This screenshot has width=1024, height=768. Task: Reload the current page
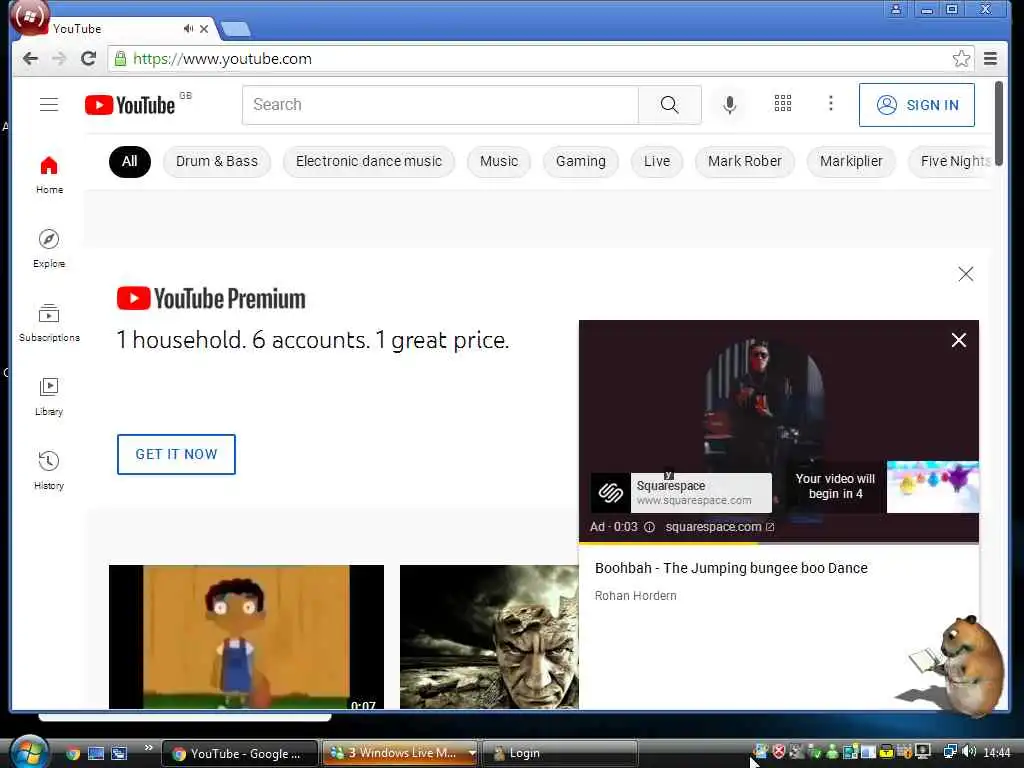pyautogui.click(x=88, y=59)
